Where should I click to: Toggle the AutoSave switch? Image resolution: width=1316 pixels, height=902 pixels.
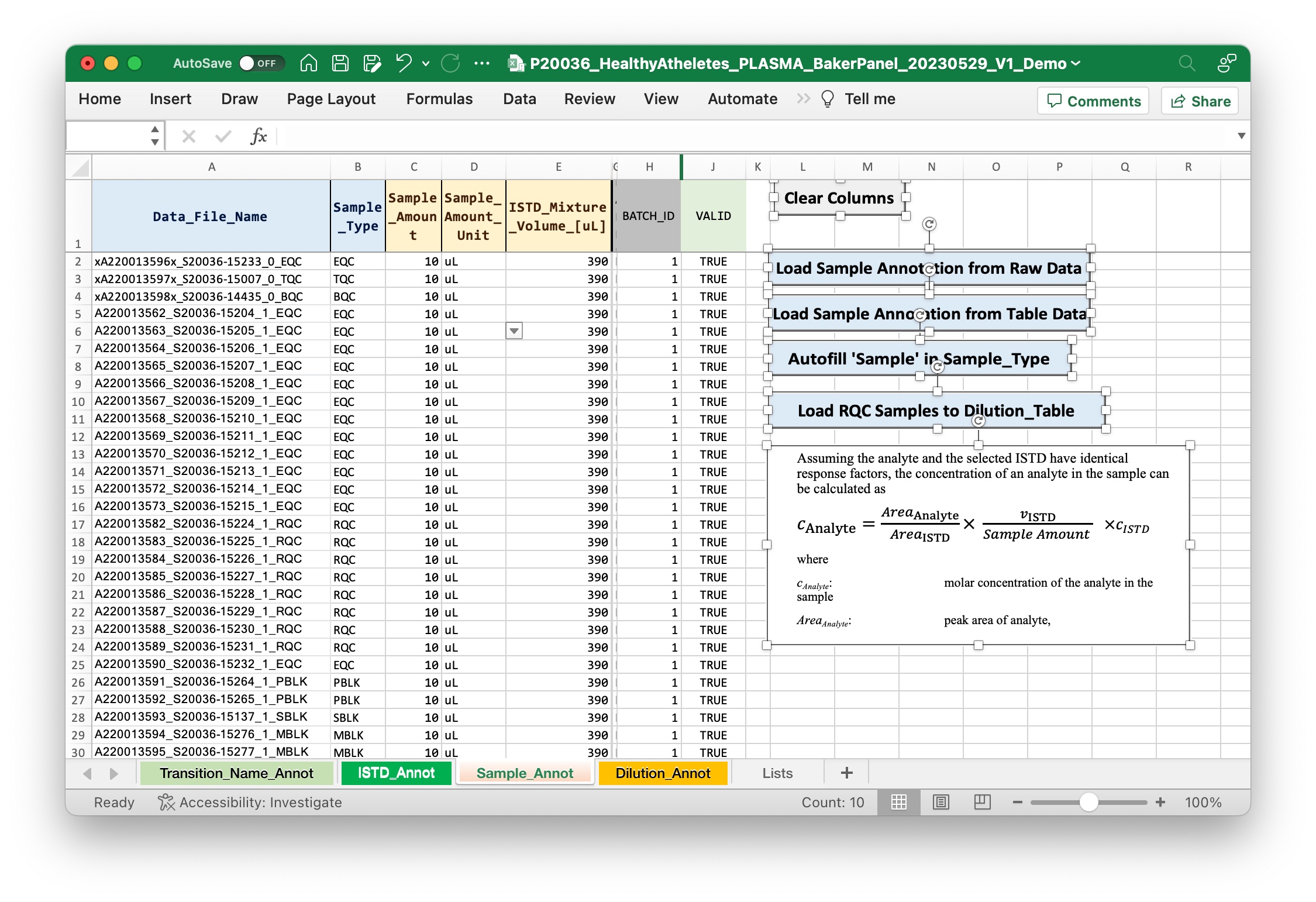[261, 63]
